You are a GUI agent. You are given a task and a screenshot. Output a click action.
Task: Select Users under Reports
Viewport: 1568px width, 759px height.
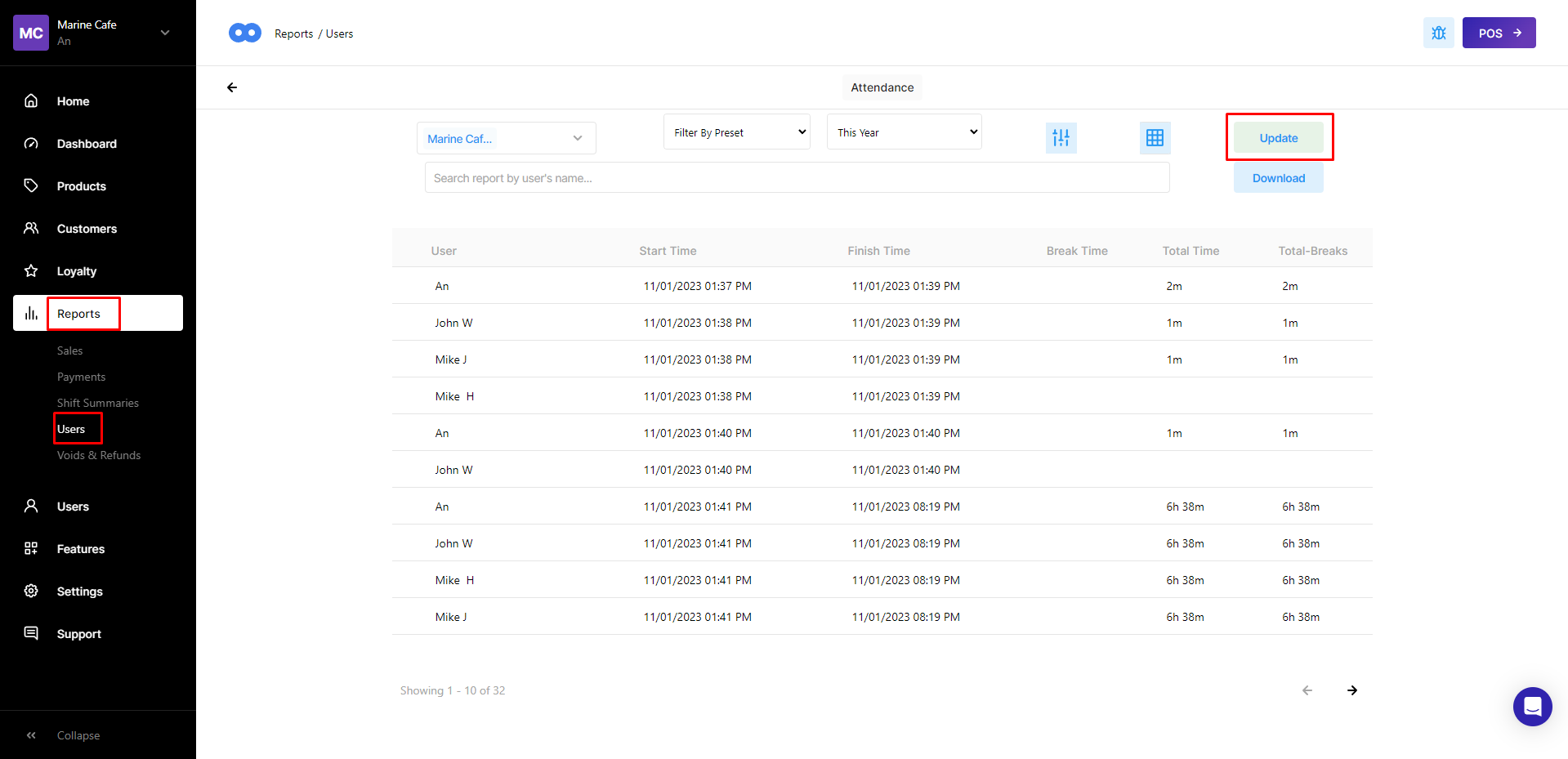coord(71,429)
